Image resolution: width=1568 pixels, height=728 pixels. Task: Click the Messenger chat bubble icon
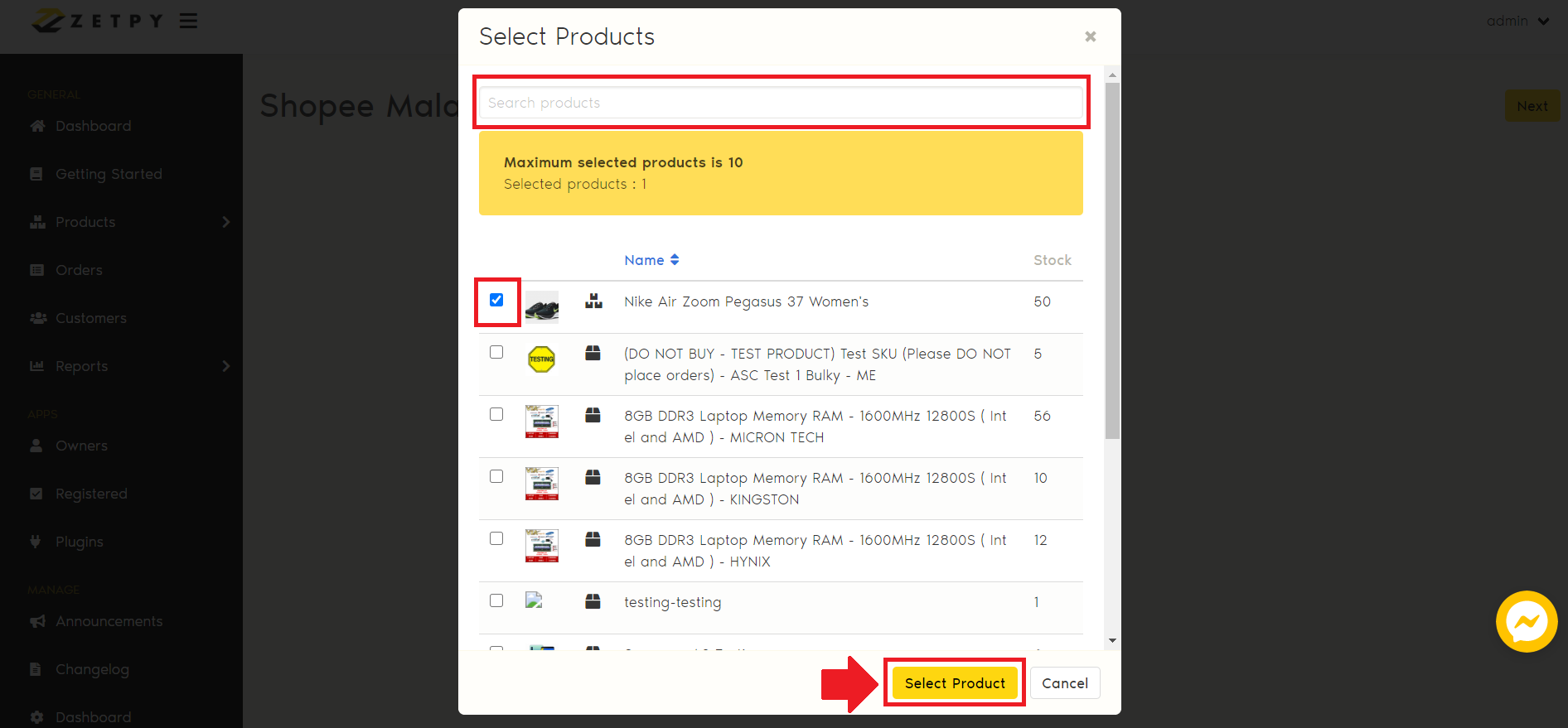[x=1526, y=621]
